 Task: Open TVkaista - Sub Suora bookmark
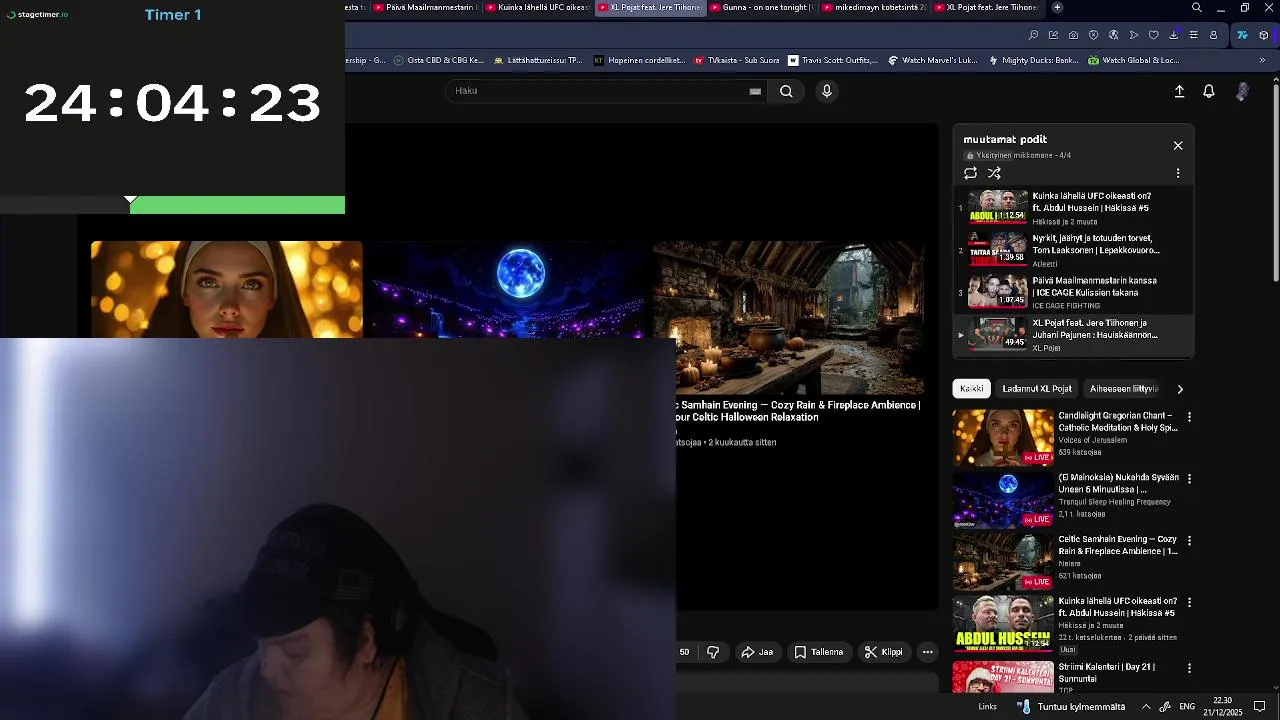pyautogui.click(x=737, y=60)
